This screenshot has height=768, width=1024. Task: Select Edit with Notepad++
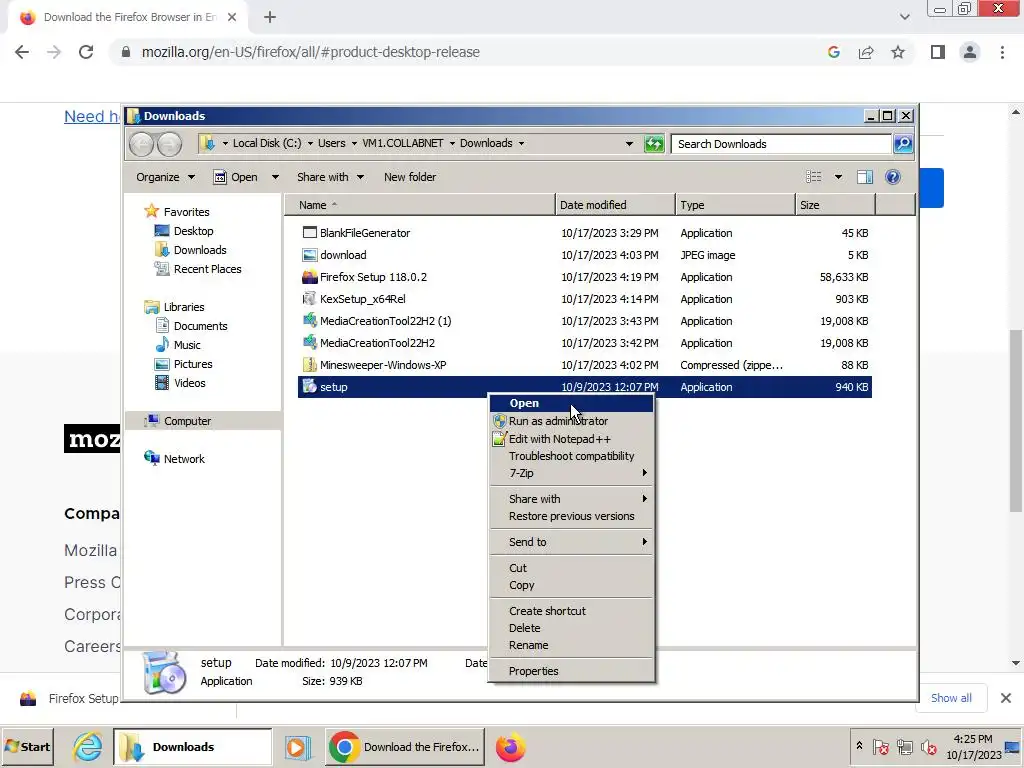[x=571, y=439]
